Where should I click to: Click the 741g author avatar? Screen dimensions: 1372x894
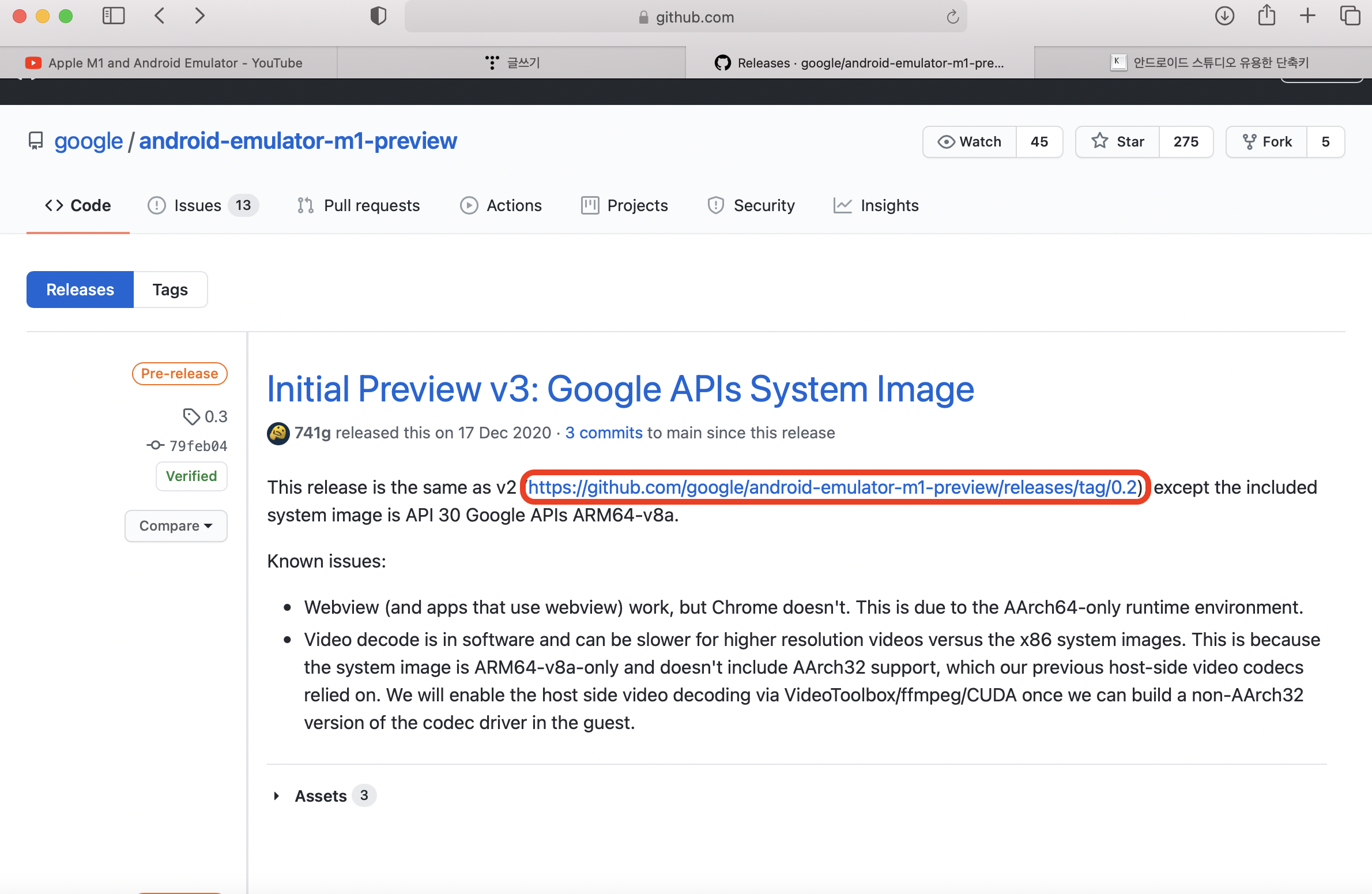(x=278, y=433)
